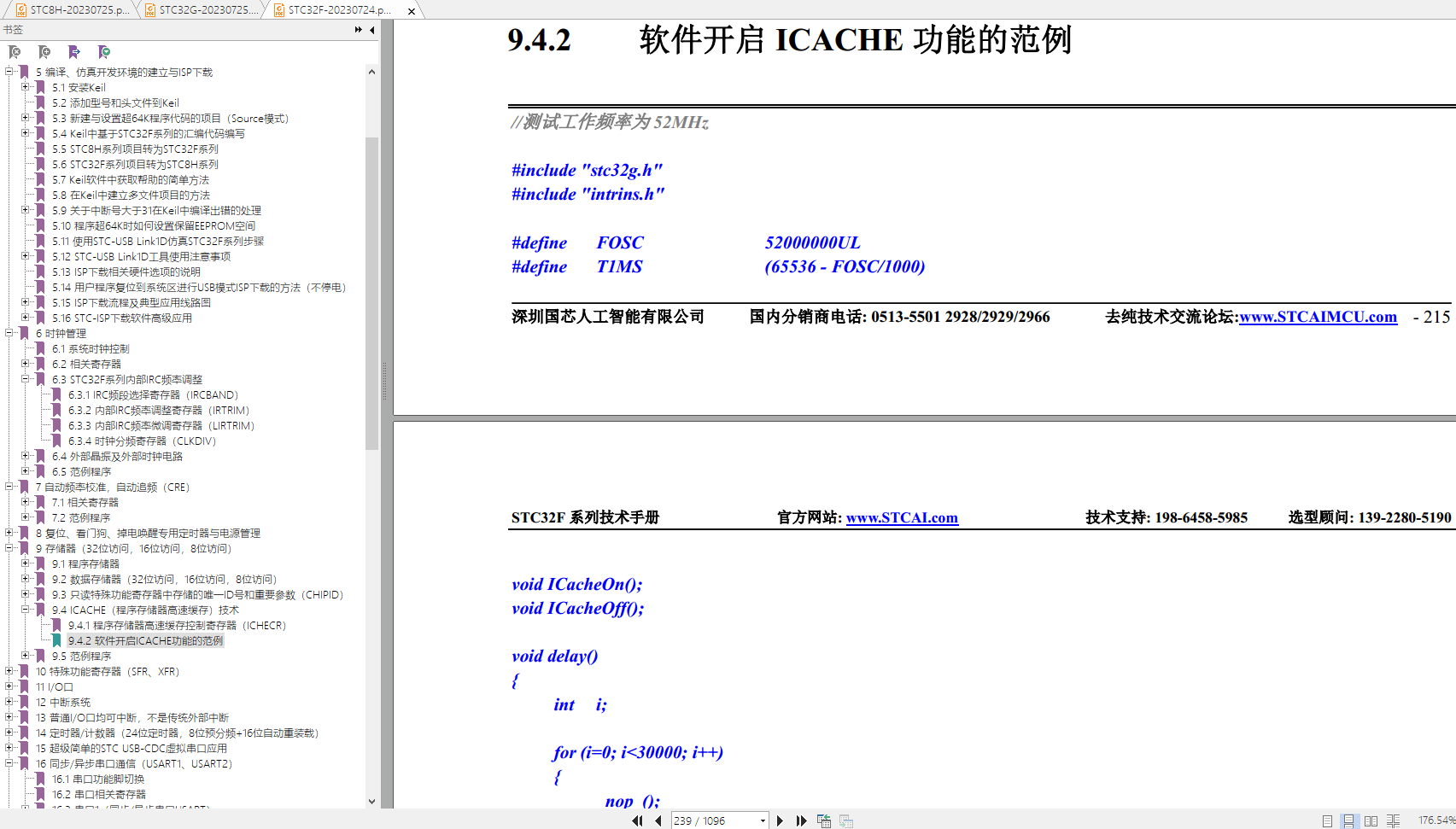Collapse the 9.4 ICACHE bookmark node
The width and height of the screenshot is (1456, 829).
coord(25,610)
